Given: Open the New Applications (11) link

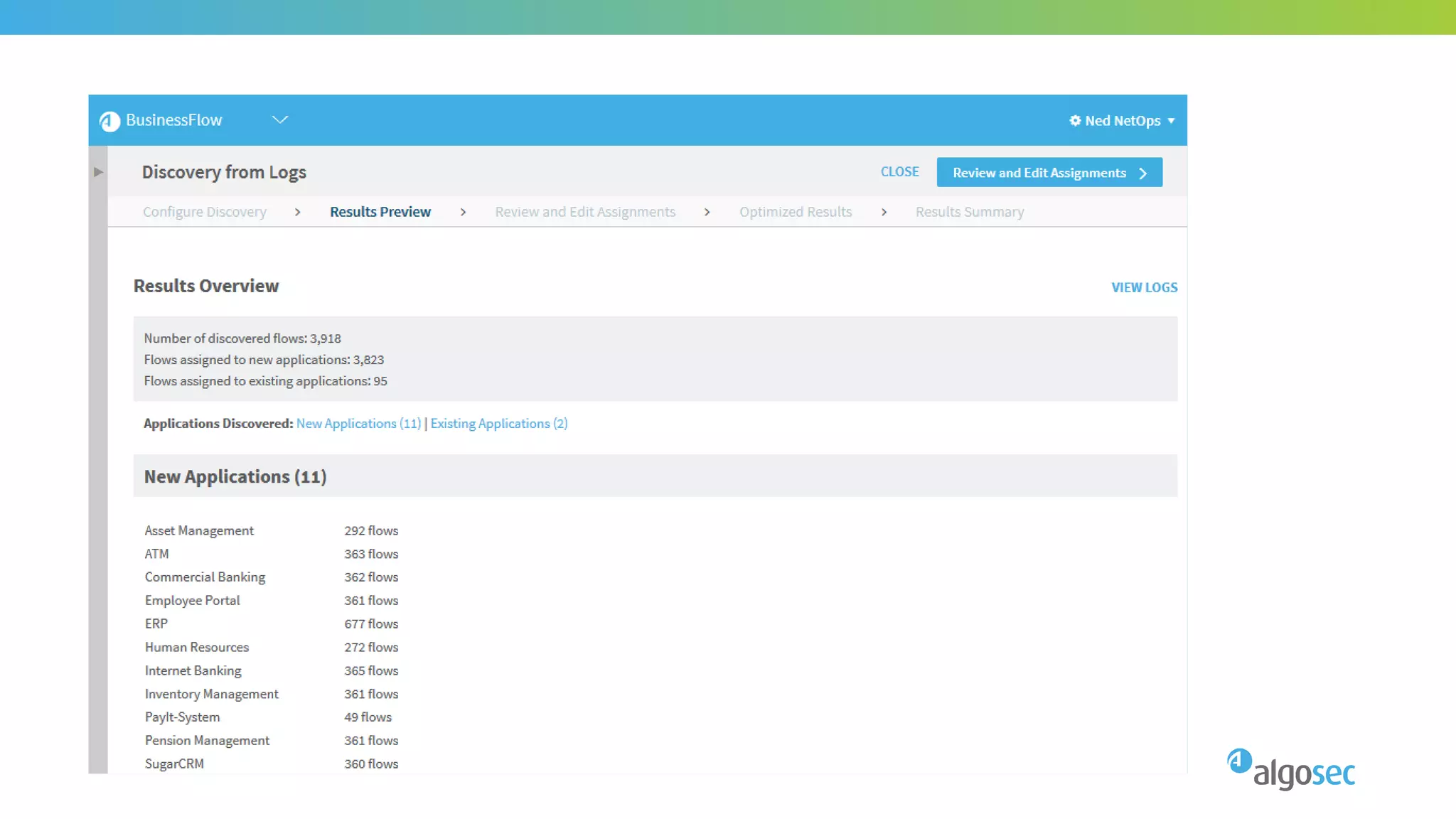Looking at the screenshot, I should [x=358, y=424].
